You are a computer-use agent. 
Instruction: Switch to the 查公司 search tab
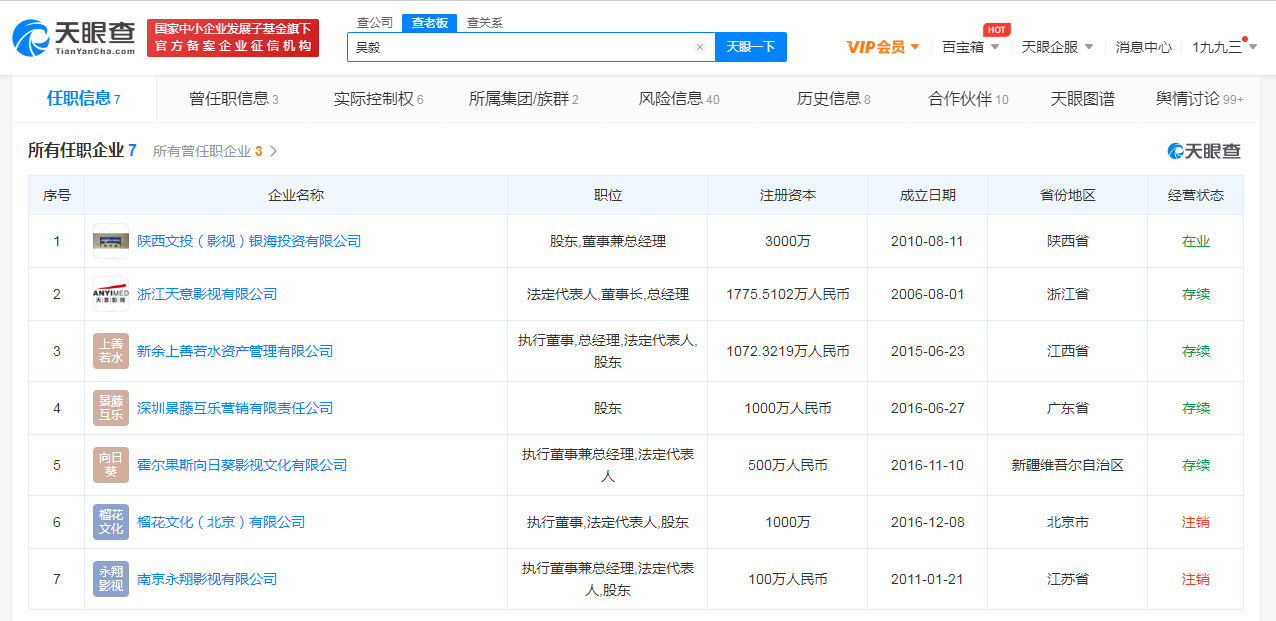pyautogui.click(x=375, y=22)
